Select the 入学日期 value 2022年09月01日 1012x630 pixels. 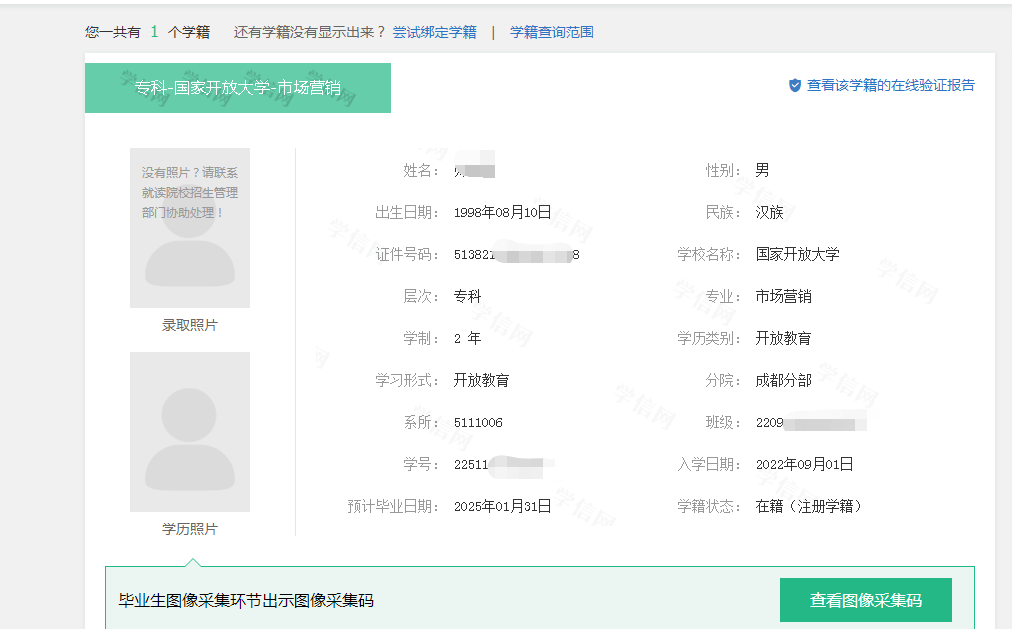805,464
